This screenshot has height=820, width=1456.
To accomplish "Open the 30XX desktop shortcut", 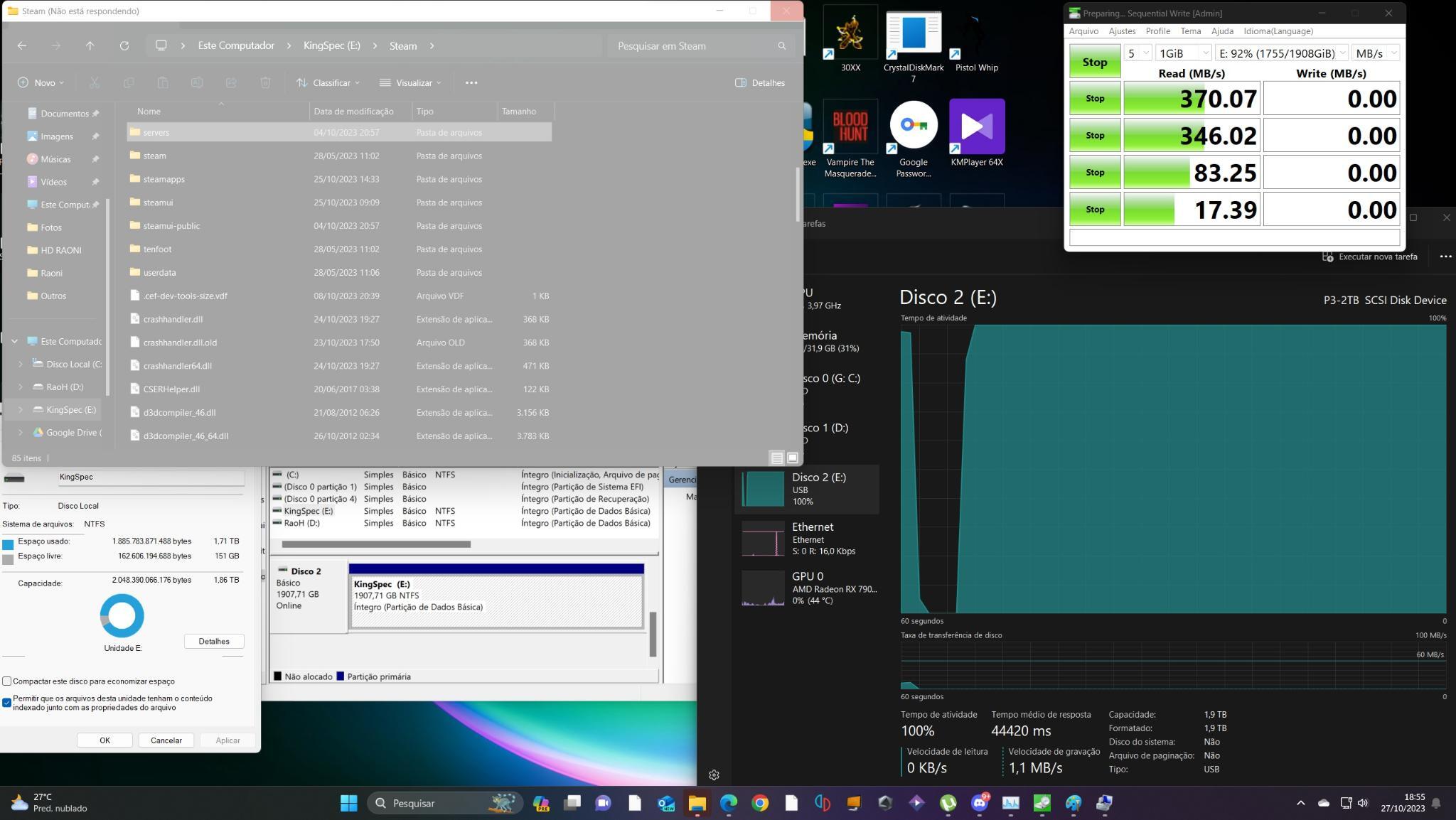I will [850, 40].
